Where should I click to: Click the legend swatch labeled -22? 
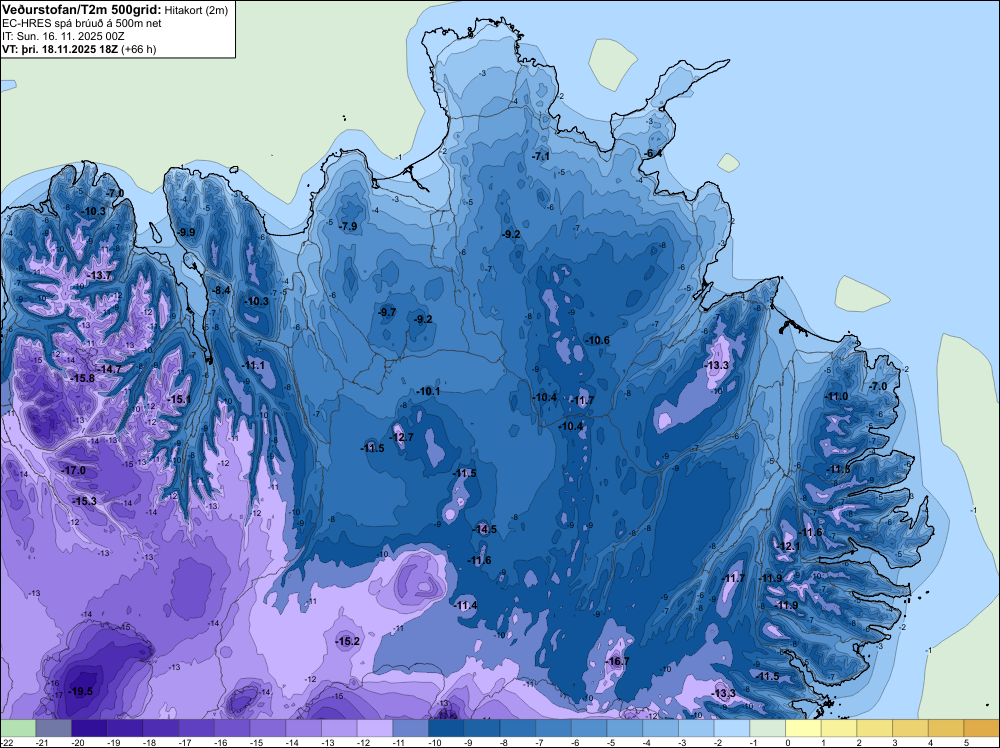pos(18,728)
